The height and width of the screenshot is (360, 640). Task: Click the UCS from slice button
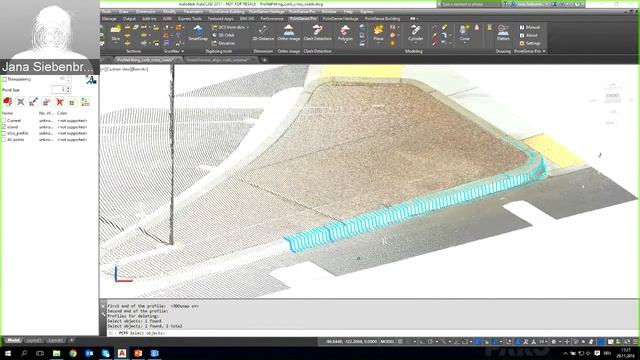pyautogui.click(x=231, y=27)
